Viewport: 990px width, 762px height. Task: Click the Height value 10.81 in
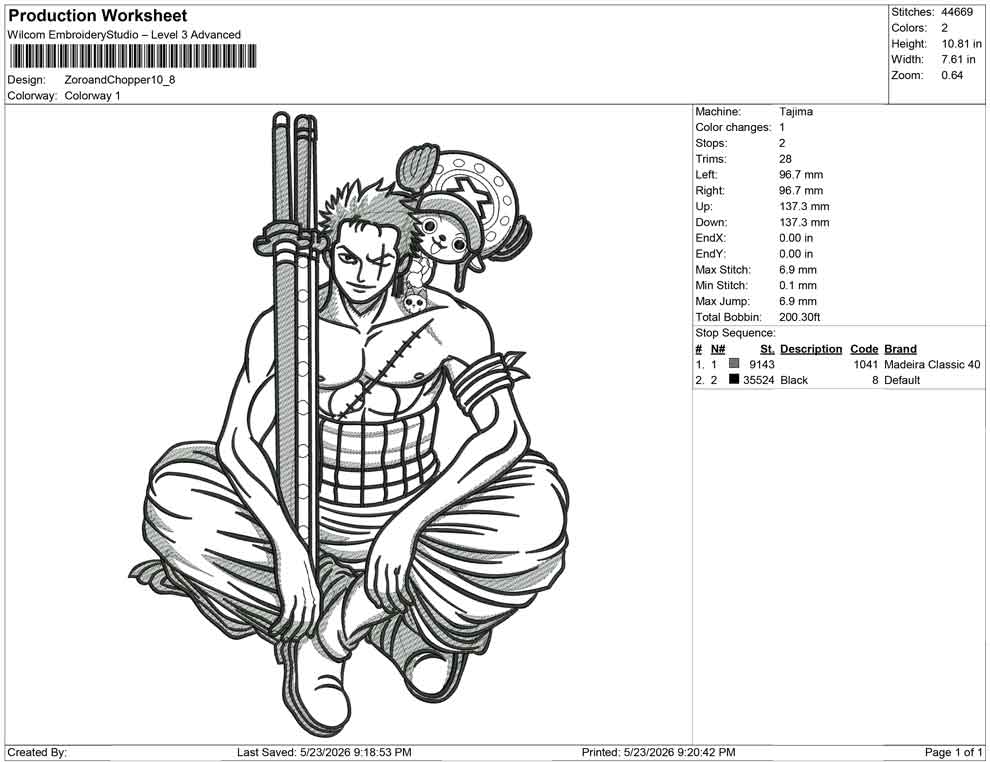tap(962, 44)
